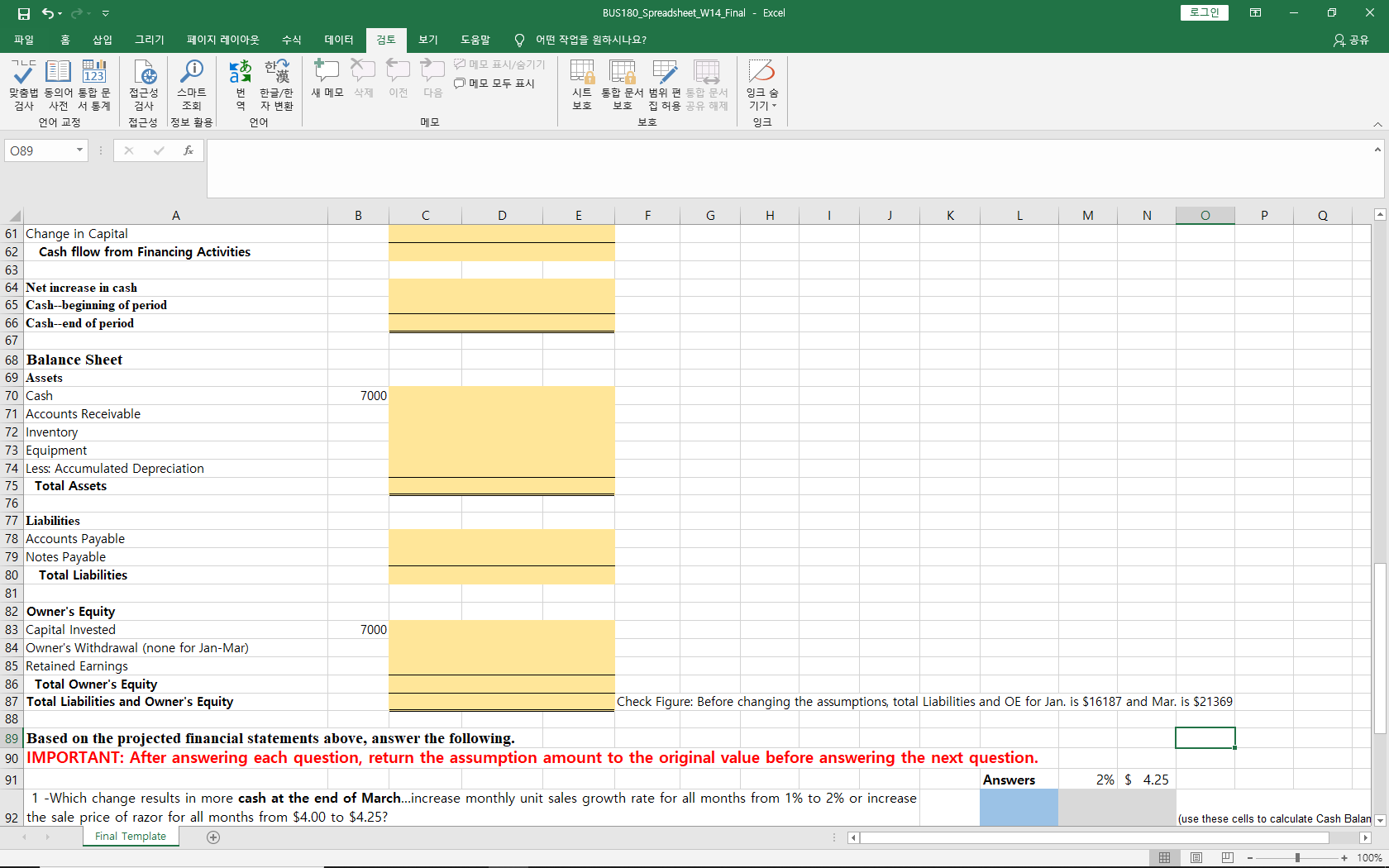This screenshot has width=1389, height=868.
Task: Select the 번역 translate tool
Action: 240,83
